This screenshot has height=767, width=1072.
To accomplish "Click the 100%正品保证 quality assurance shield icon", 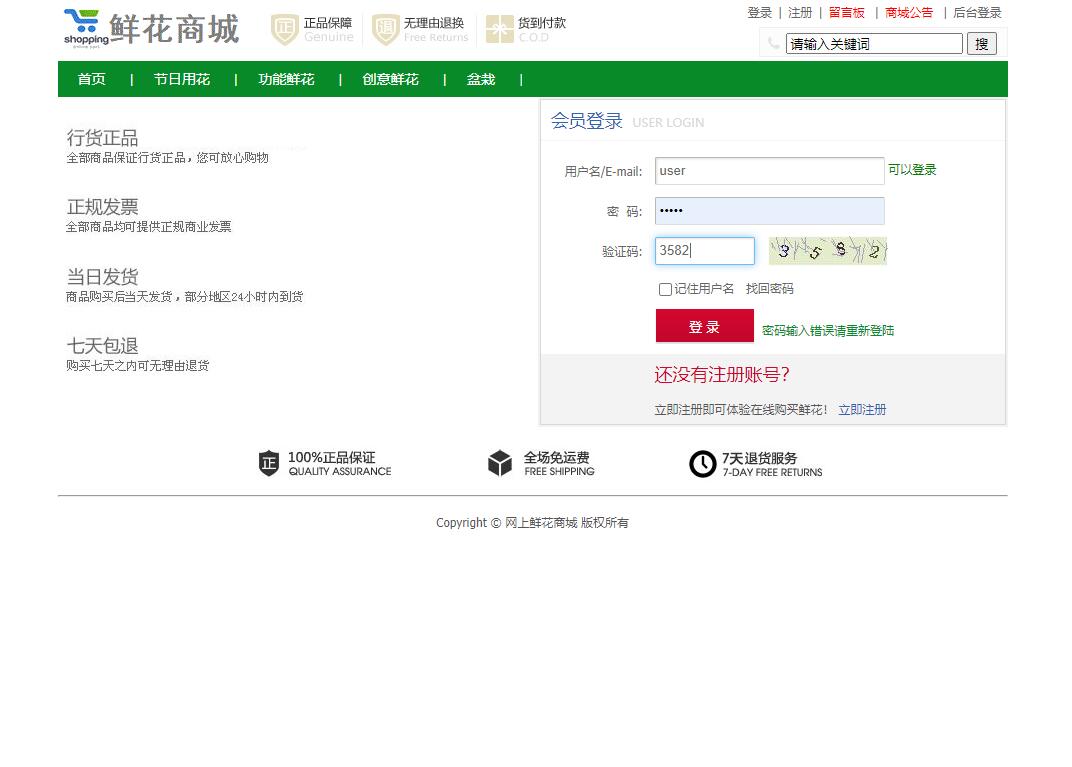I will (268, 463).
